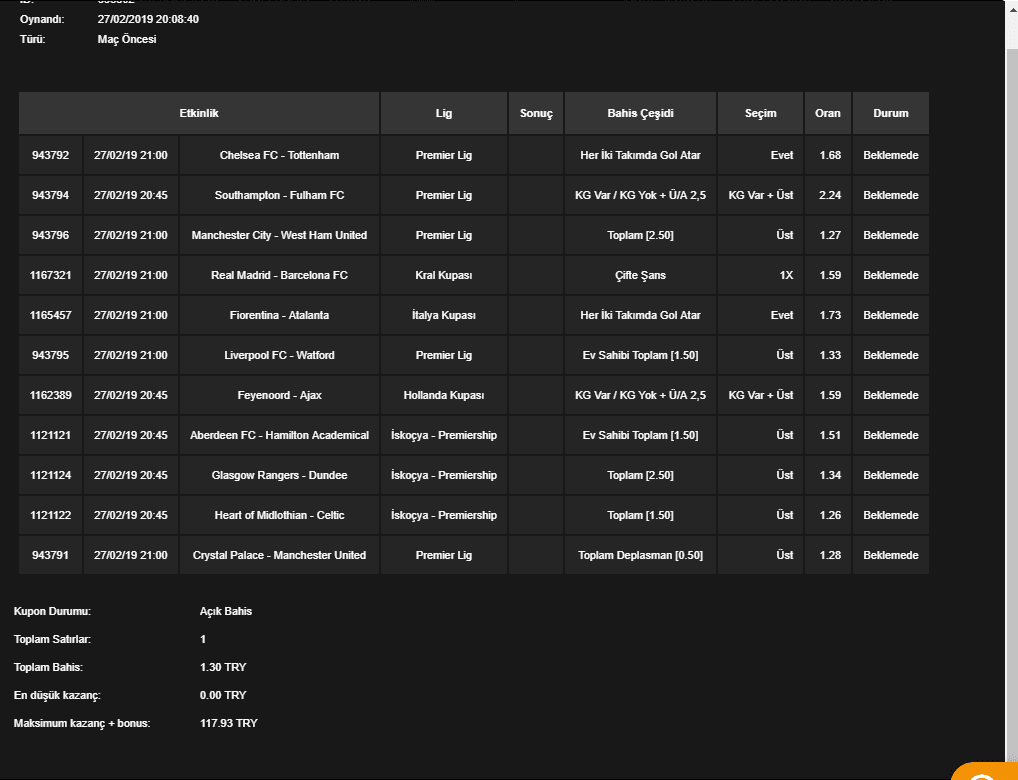
Task: Click the Toplam Deplasman [0.50] bet type
Action: point(640,555)
